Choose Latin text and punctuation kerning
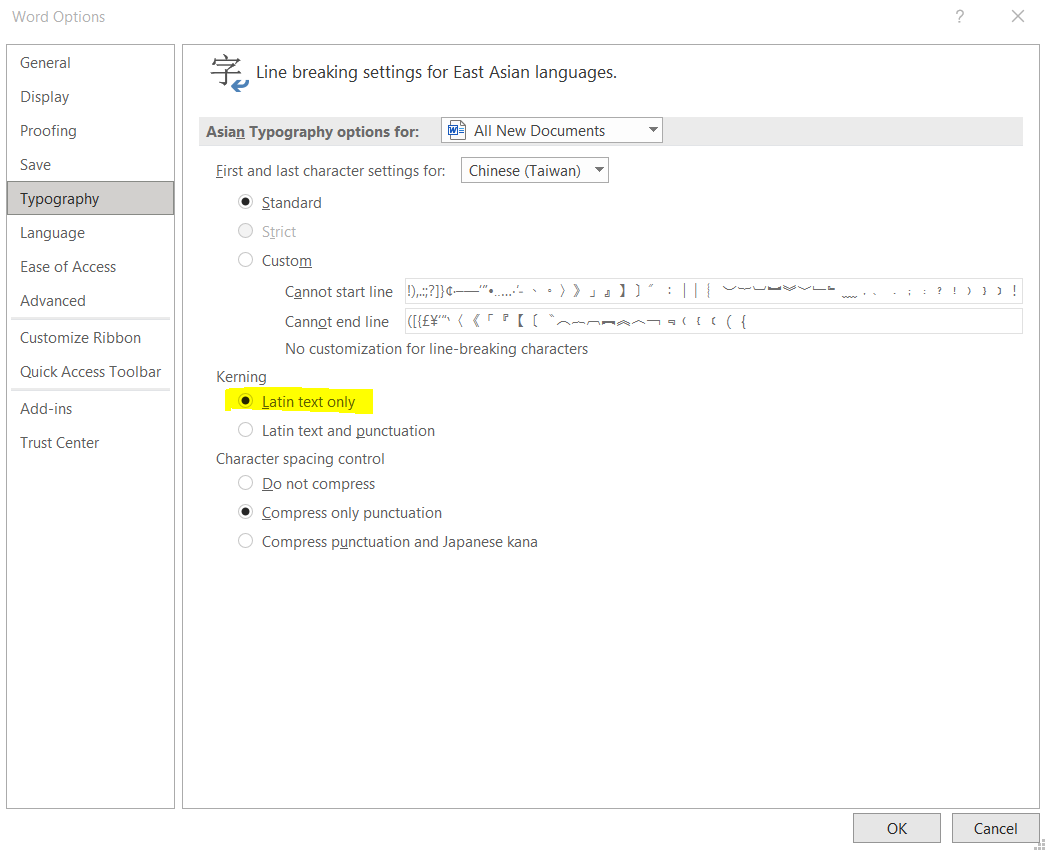 (x=246, y=431)
